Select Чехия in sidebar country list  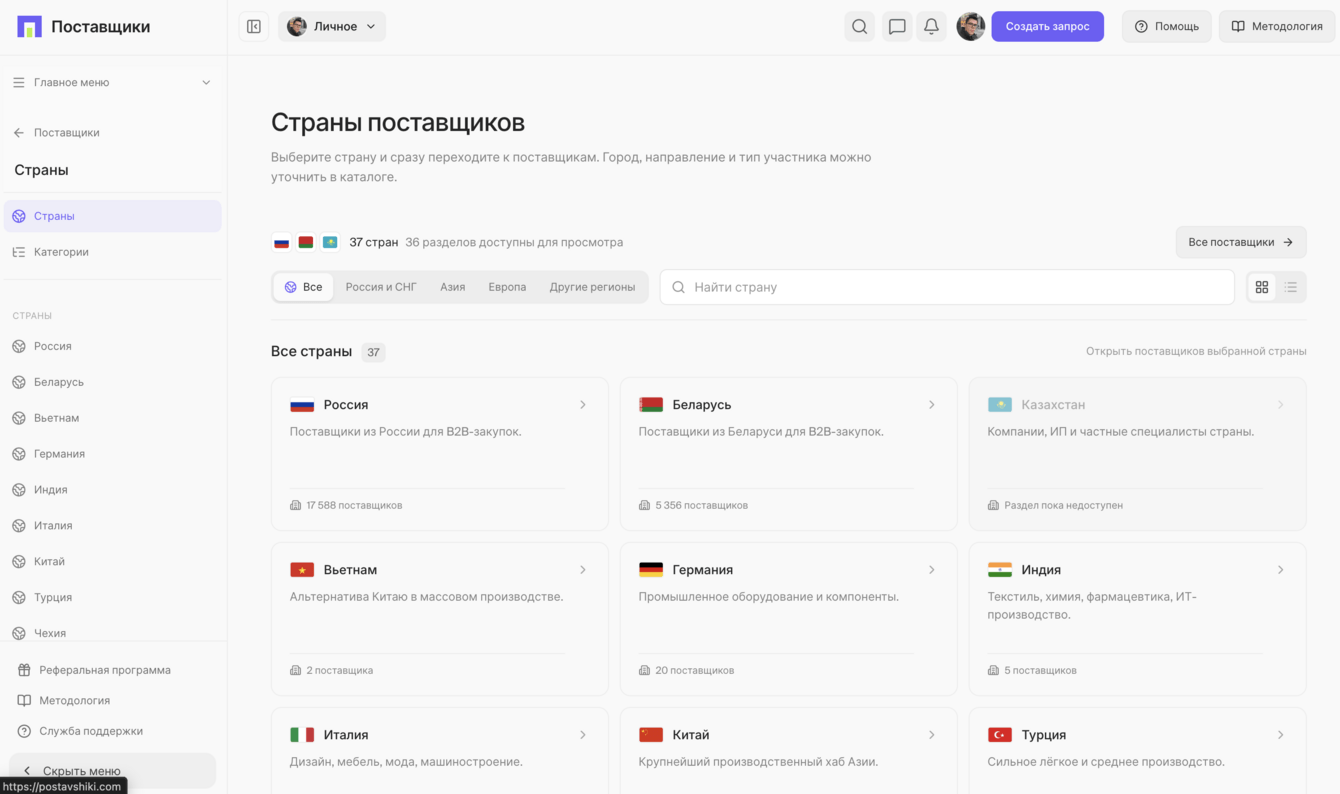click(x=113, y=633)
